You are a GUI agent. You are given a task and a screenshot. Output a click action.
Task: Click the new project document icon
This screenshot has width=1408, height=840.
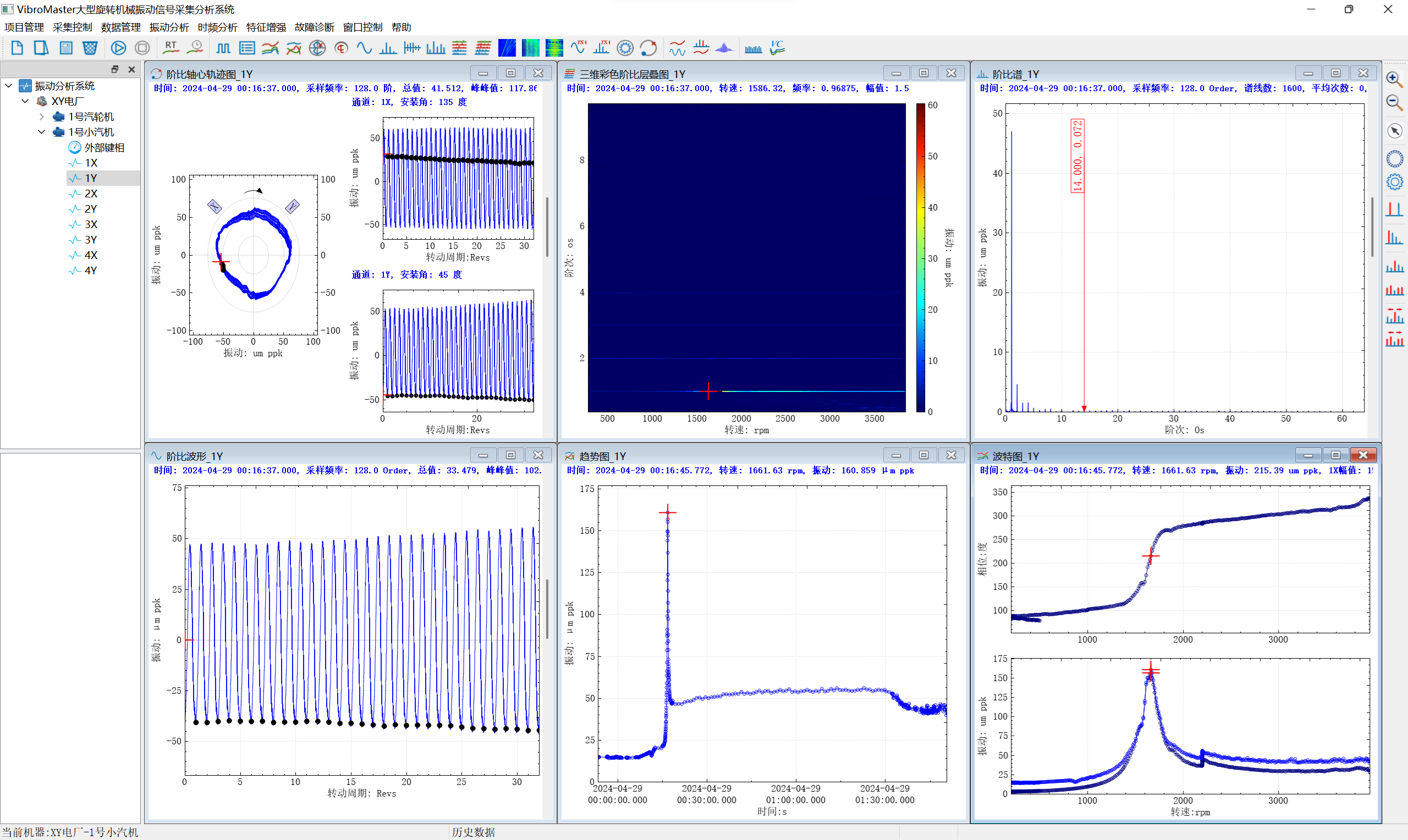coord(17,48)
